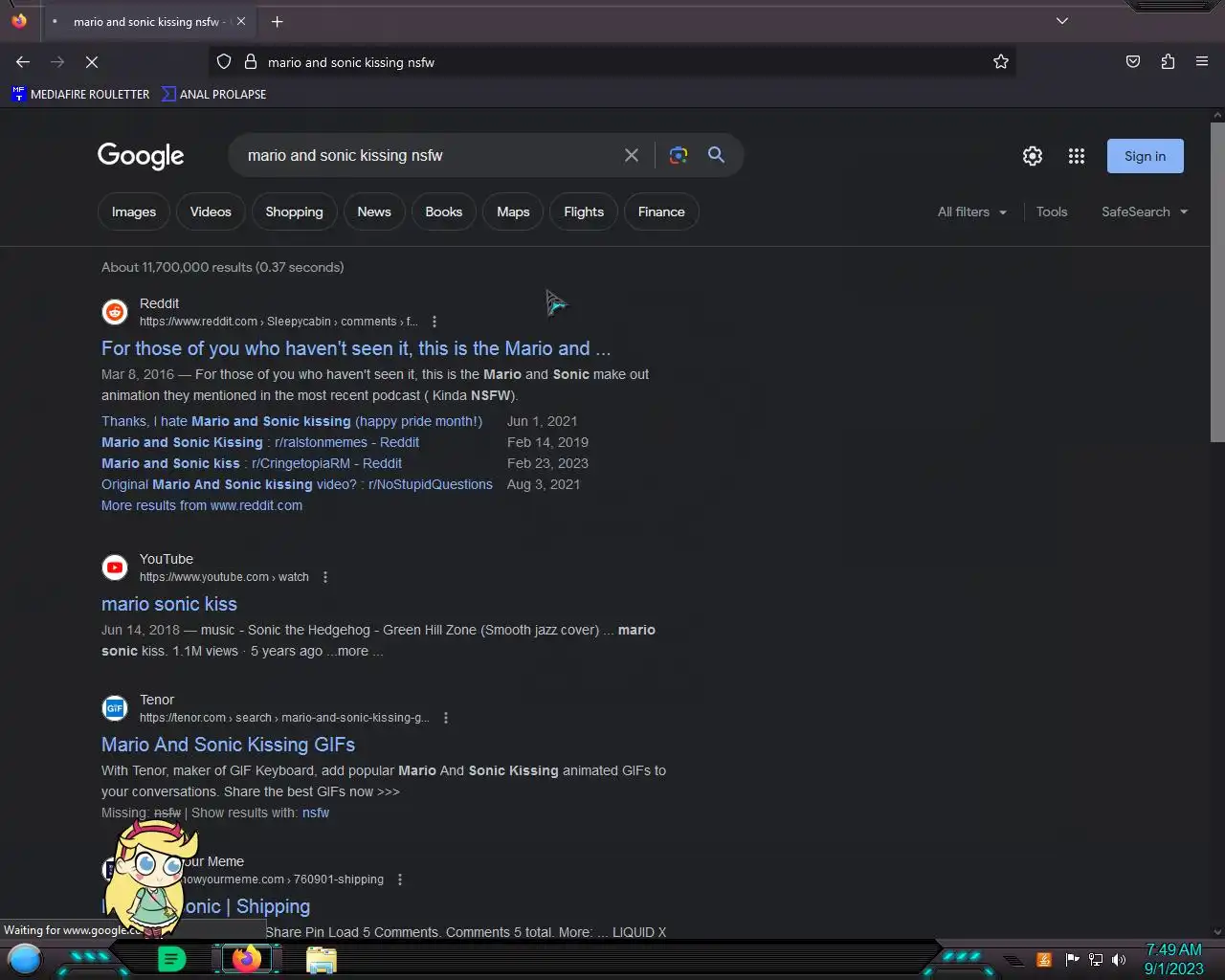
Task: Go back with the browser back arrow
Action: tap(23, 61)
